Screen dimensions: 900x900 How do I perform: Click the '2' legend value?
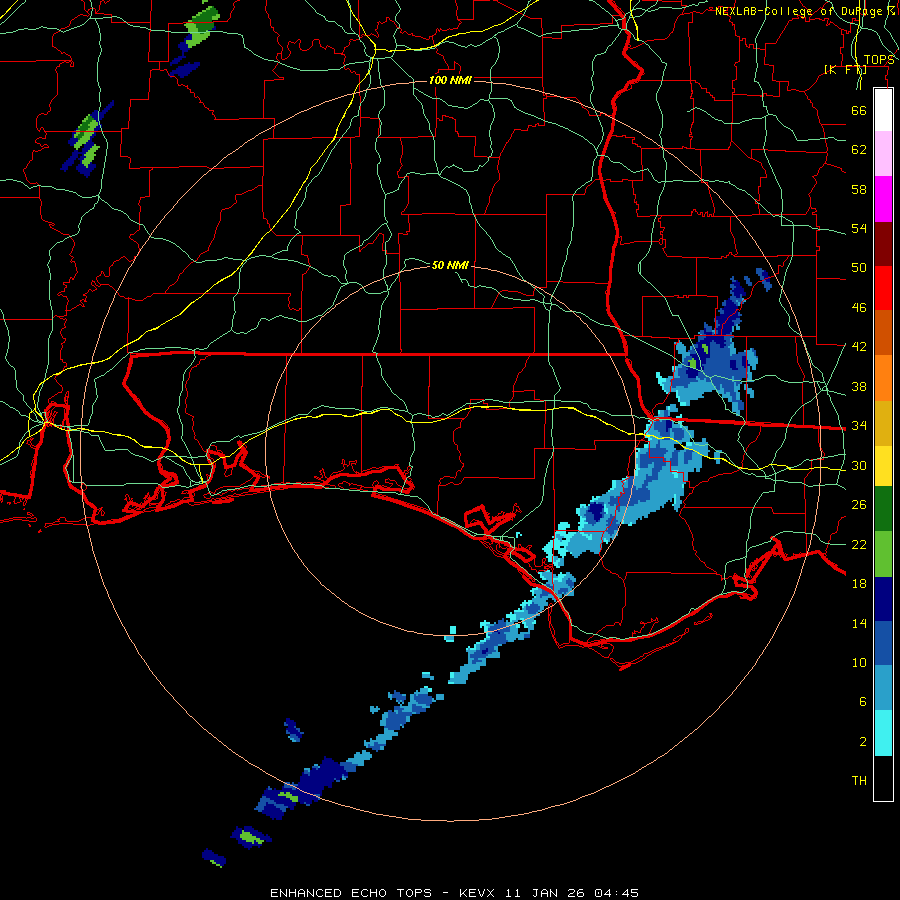[x=863, y=742]
